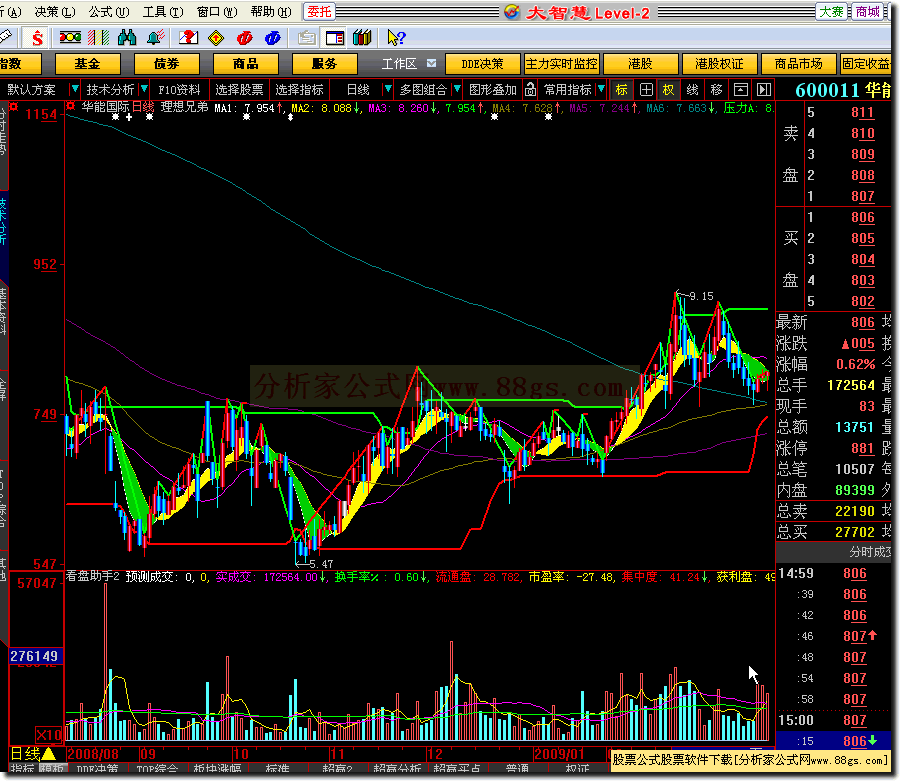Toggle the 线 drawing line button
Viewport: 903px width, 783px height.
(x=692, y=90)
